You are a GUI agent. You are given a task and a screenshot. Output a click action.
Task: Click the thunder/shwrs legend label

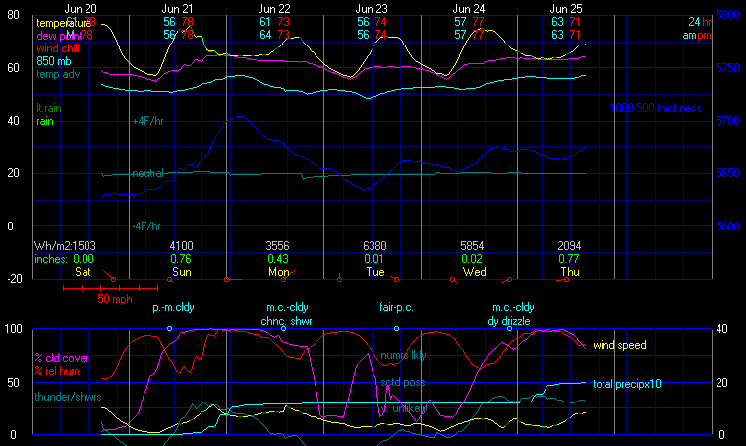[x=68, y=397]
